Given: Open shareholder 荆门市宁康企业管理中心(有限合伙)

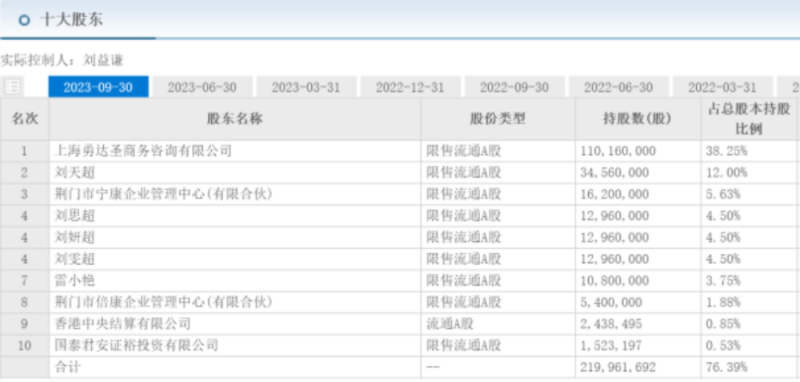Looking at the screenshot, I should [x=164, y=194].
